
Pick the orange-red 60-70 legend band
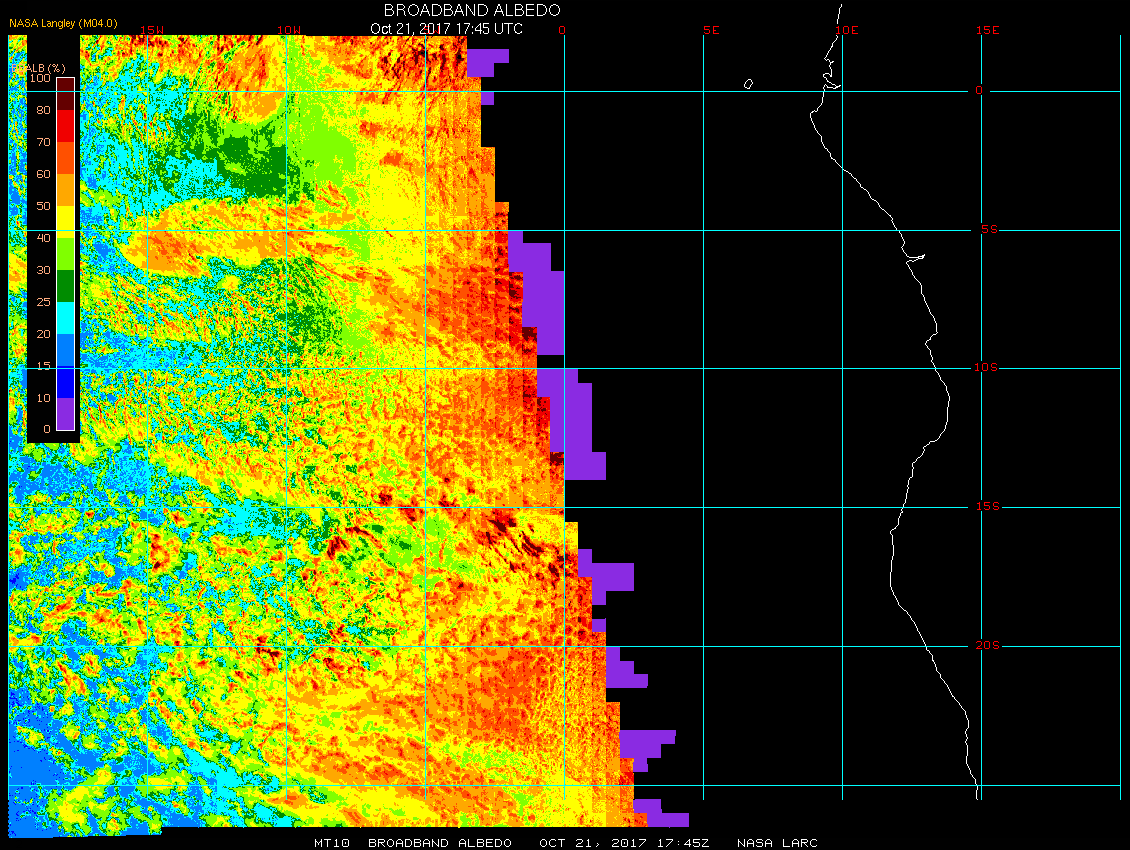(66, 158)
